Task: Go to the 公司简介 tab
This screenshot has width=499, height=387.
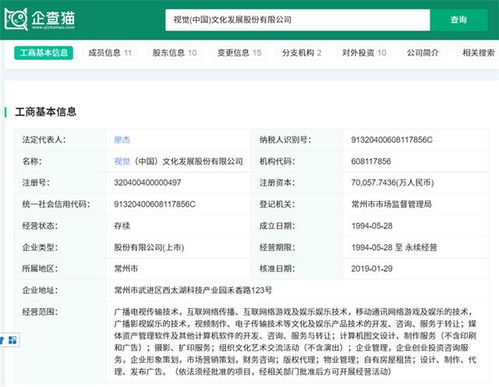Action: tap(423, 53)
